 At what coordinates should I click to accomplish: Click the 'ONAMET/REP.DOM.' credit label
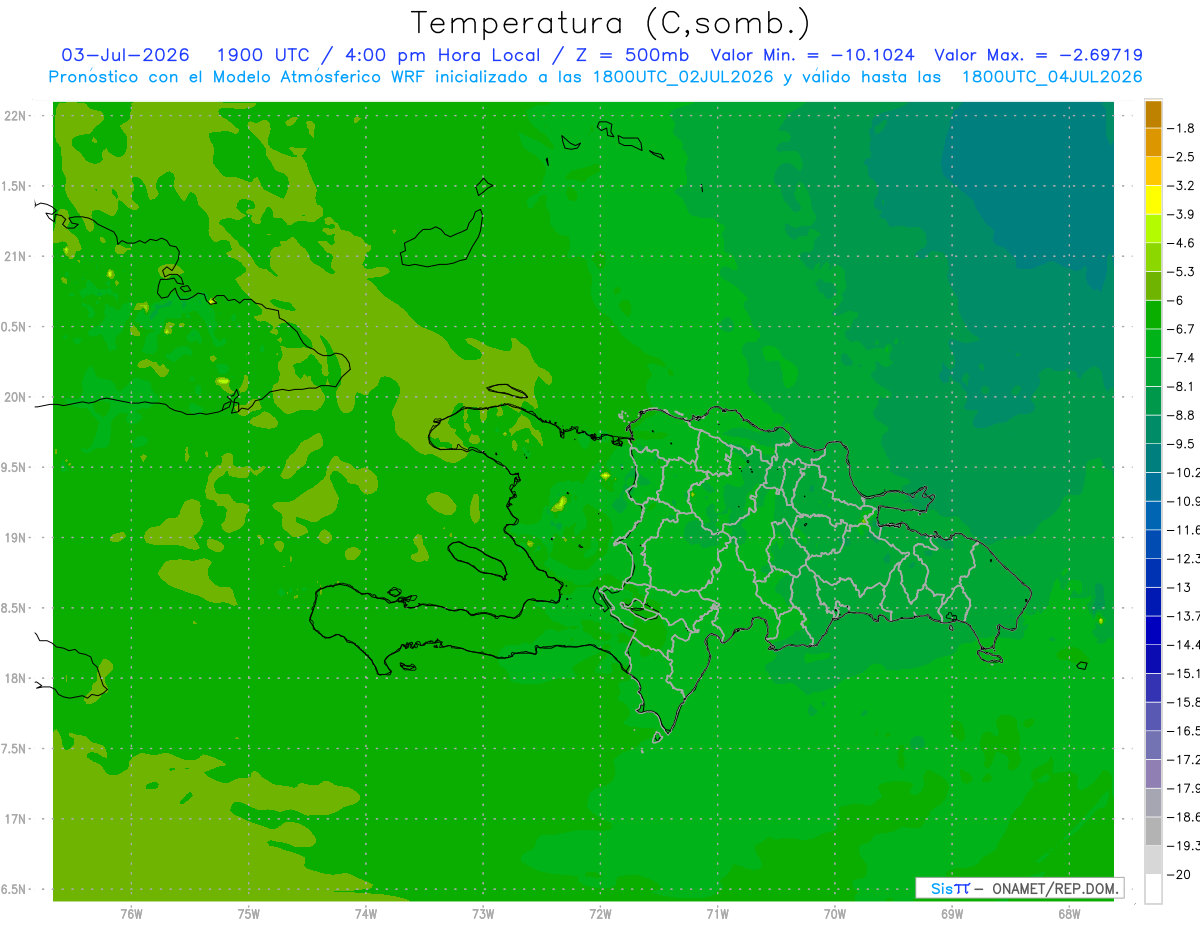[1054, 888]
